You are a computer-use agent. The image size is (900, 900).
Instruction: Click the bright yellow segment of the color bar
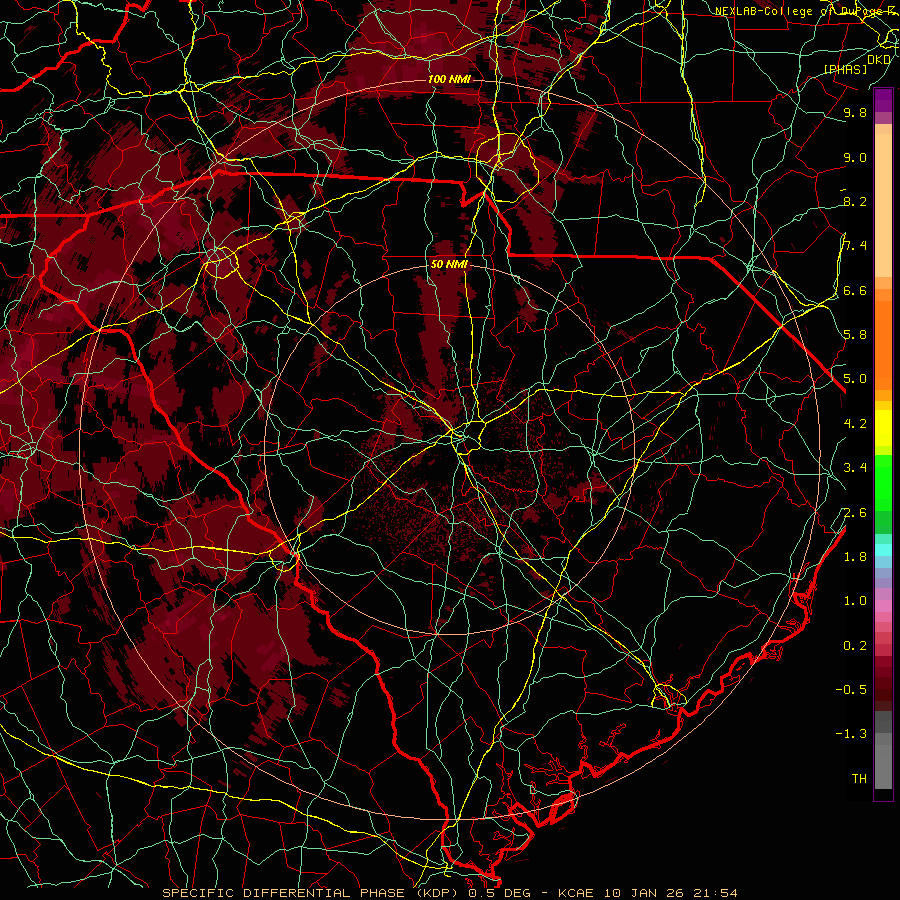tap(883, 428)
